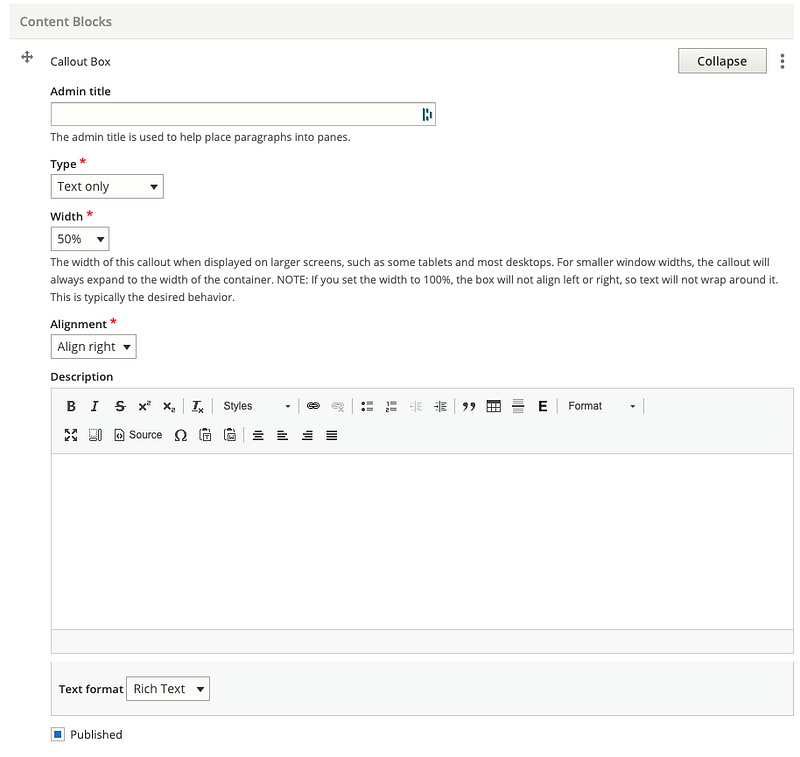
Task: Paste as plain text
Action: [205, 435]
